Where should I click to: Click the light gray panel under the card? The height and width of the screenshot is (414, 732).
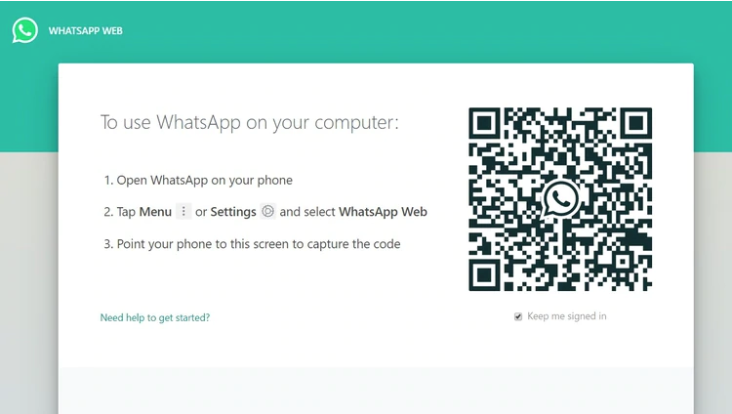(376, 390)
